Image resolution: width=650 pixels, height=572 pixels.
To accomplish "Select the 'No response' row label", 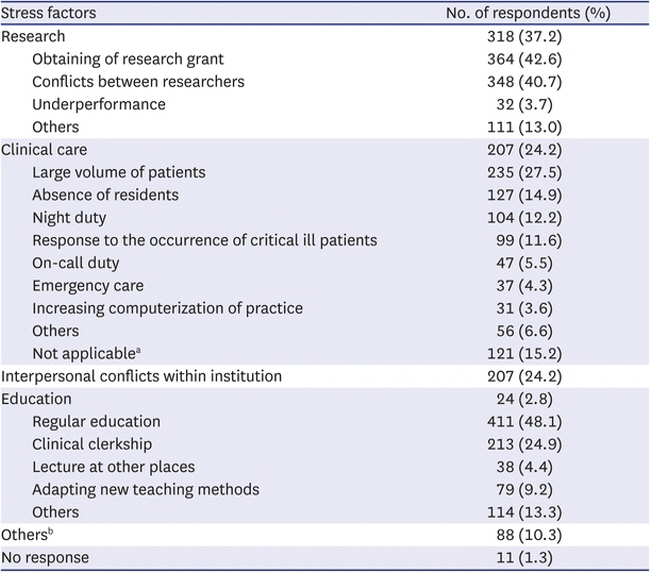I will coord(45,557).
